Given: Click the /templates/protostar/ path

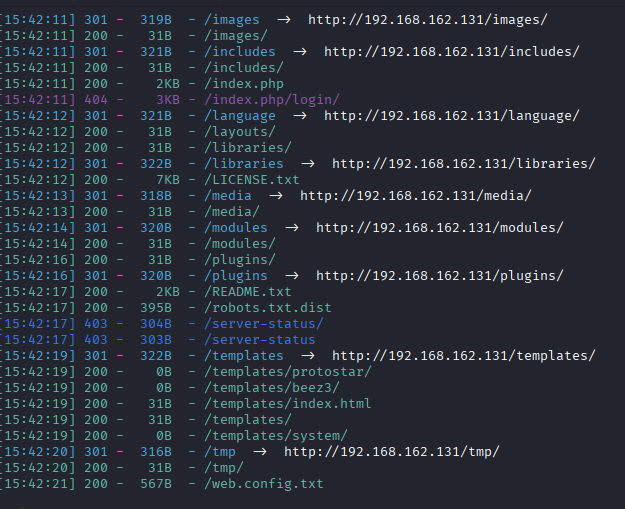Looking at the screenshot, I should click(288, 371).
